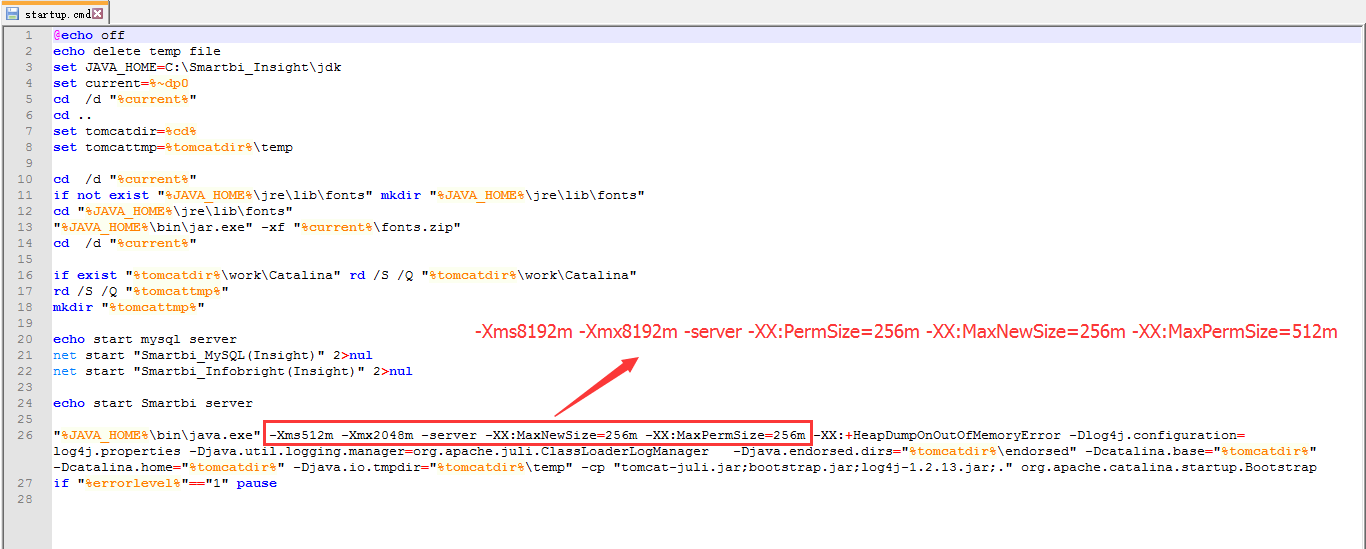Click the 'if exist' work\Catalina rd line

(x=345, y=275)
